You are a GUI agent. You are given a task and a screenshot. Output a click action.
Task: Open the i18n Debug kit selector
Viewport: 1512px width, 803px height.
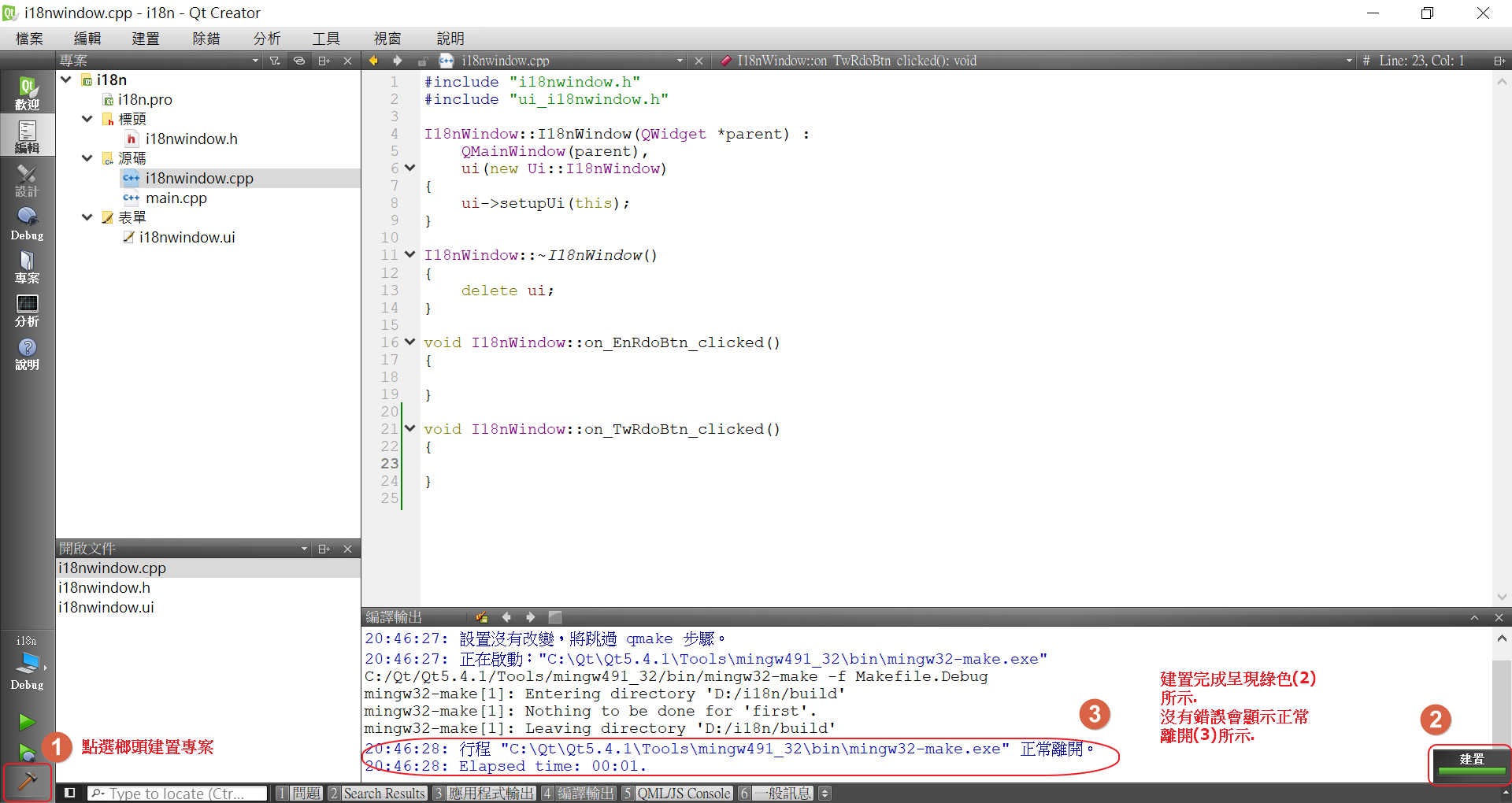27,664
